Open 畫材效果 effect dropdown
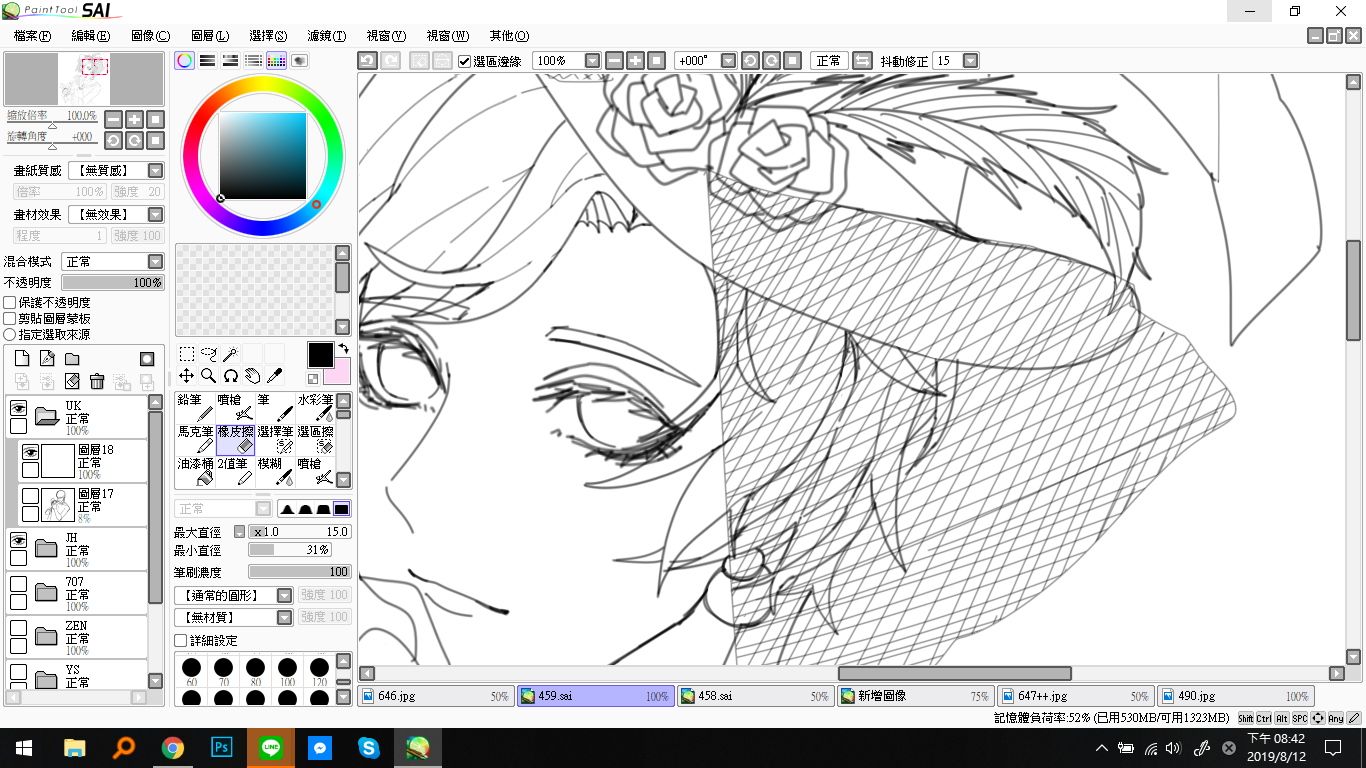Screen dimensions: 1366x768 click(x=155, y=214)
